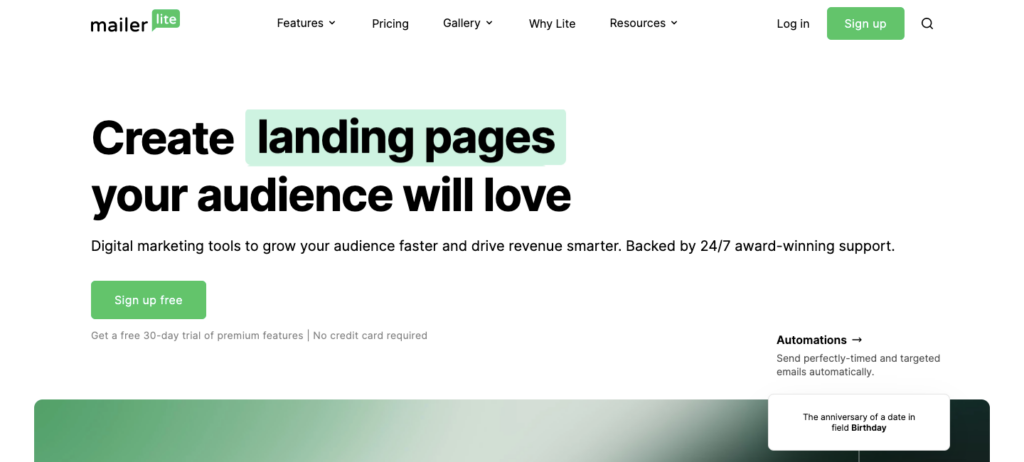
Task: Click the arrow icon beside Automations
Action: click(x=857, y=340)
